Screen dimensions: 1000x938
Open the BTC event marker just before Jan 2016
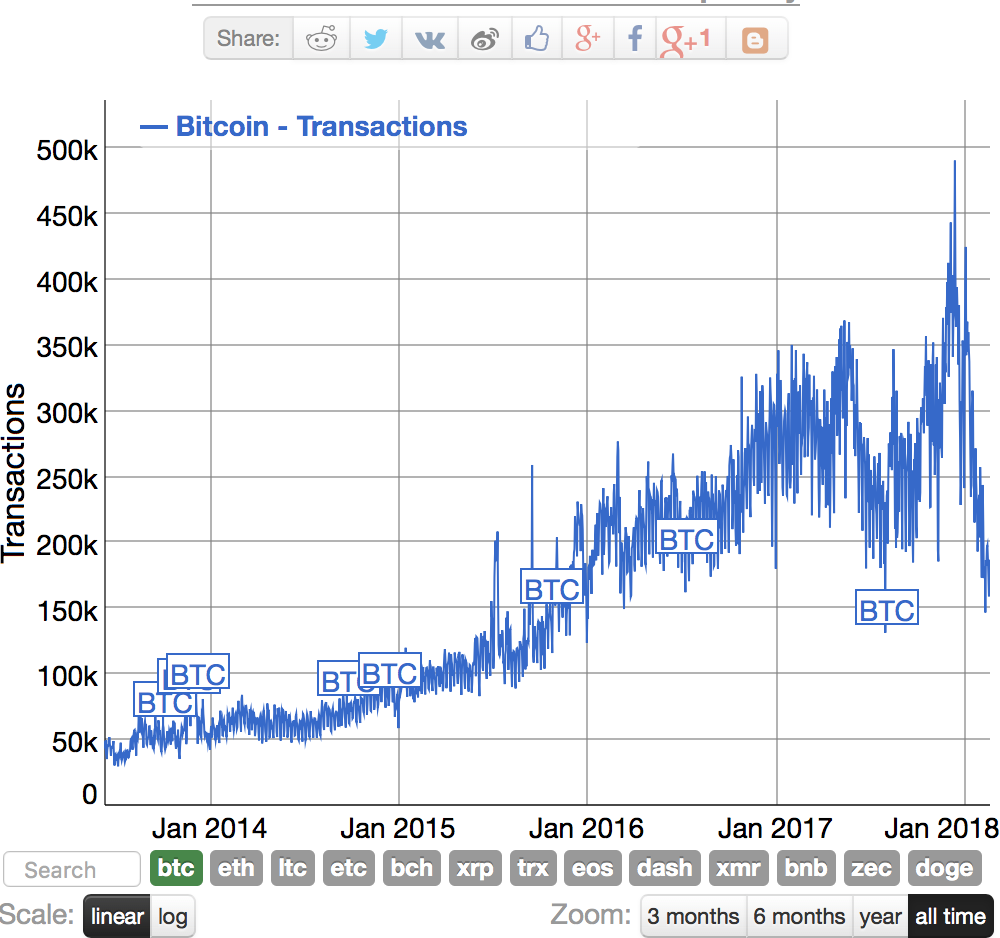[552, 586]
